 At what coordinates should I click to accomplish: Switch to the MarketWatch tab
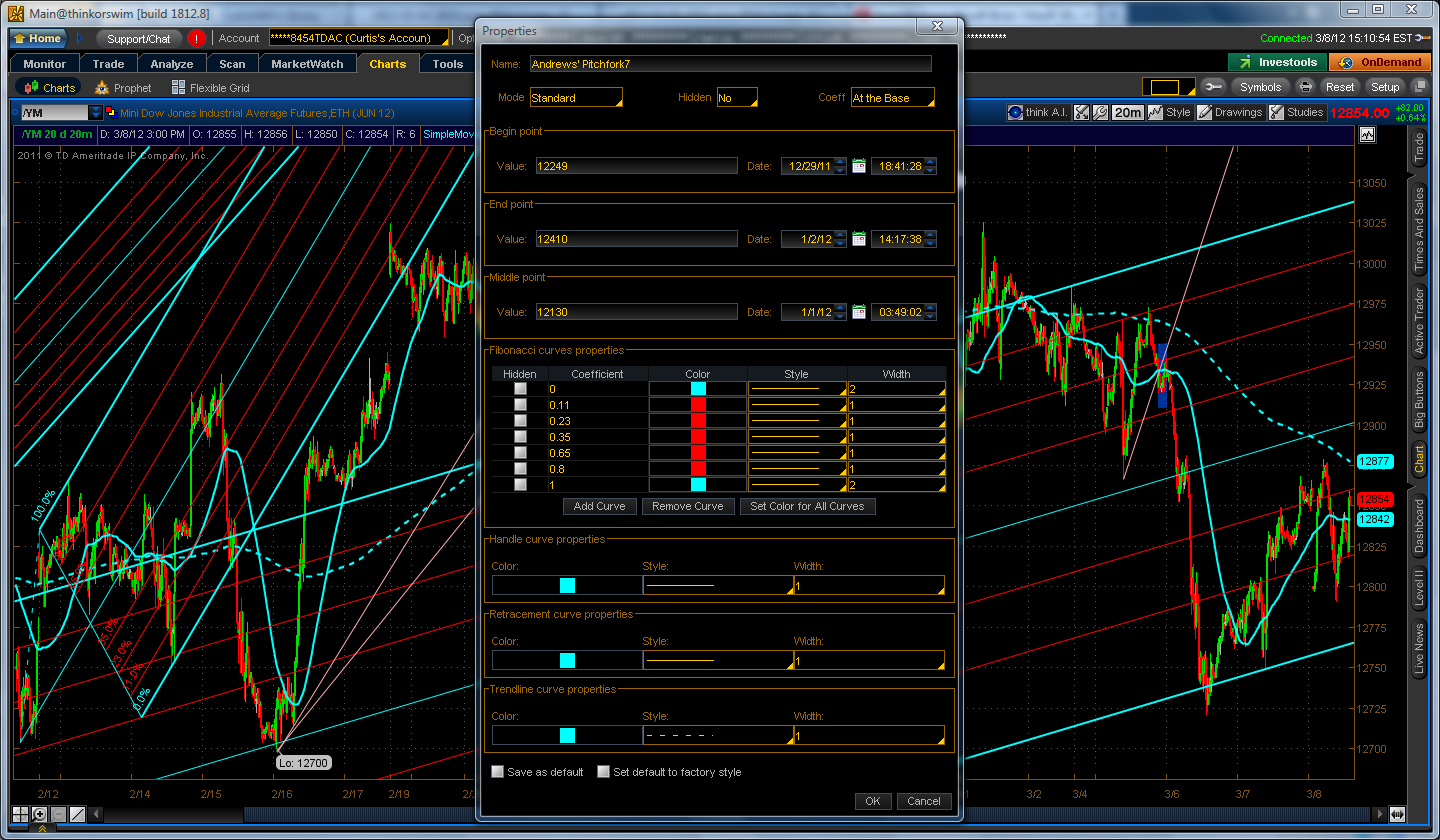[x=308, y=64]
